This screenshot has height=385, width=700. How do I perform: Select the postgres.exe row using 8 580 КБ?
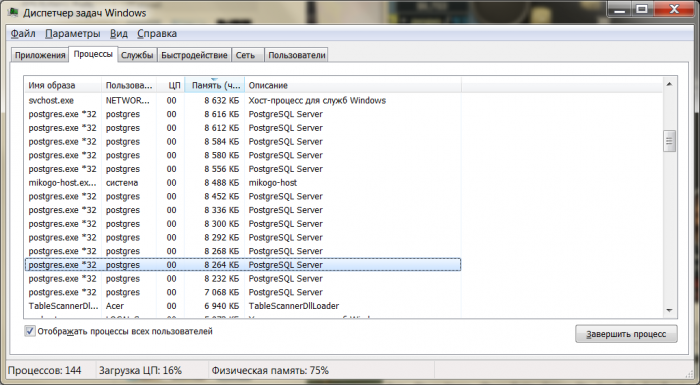243,155
